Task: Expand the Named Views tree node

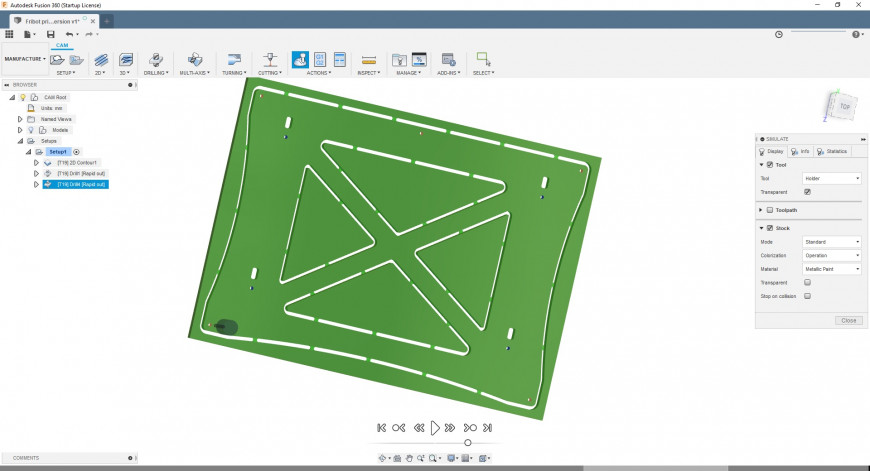Action: 20,119
